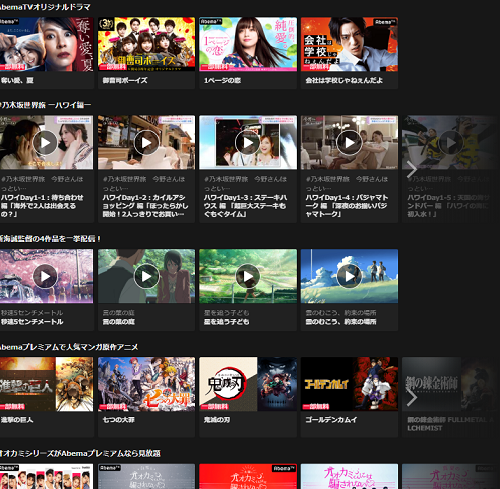Screen dimensions: 500x489
Task: Open the 七つの大罪 anime thumbnail
Action: (146, 384)
